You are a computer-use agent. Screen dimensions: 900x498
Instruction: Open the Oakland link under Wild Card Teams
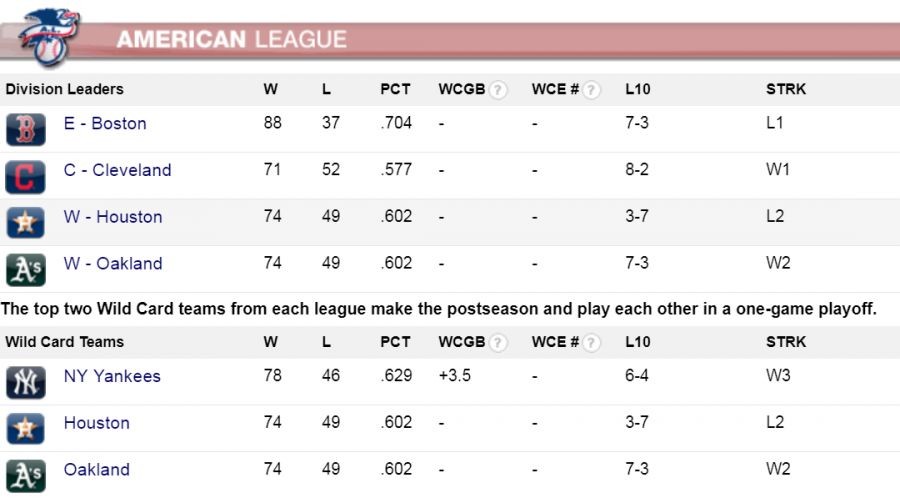[x=97, y=470]
